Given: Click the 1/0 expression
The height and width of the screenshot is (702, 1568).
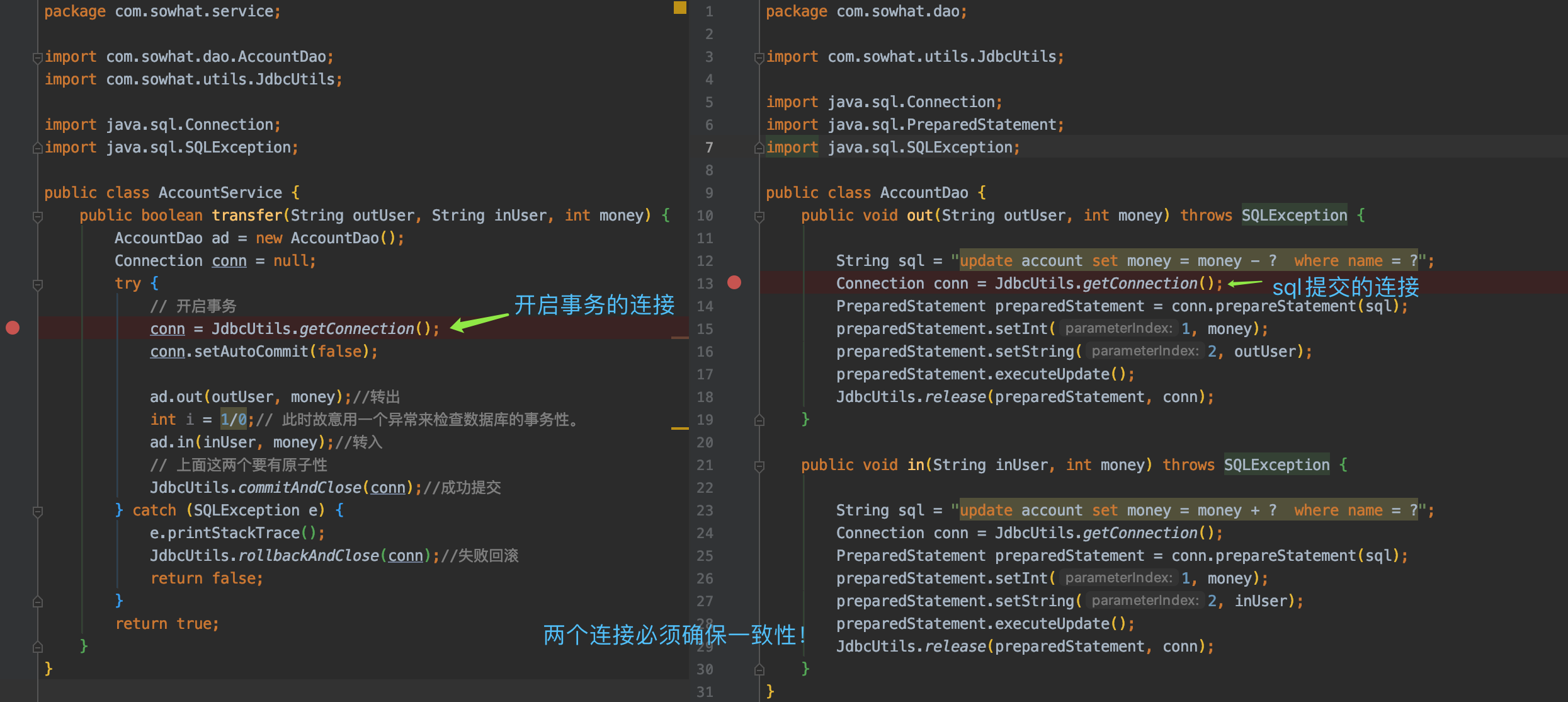Looking at the screenshot, I should [233, 420].
